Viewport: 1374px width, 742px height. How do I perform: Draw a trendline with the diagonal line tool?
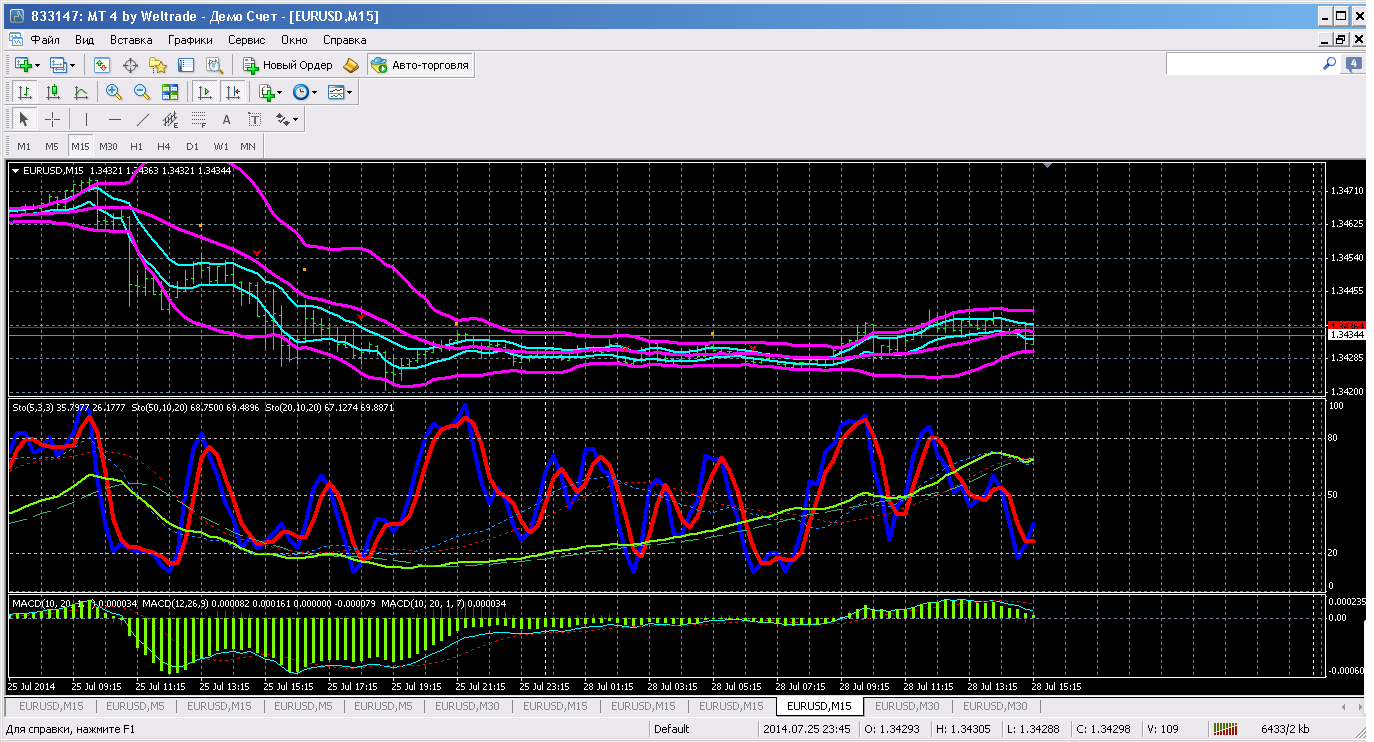(143, 119)
